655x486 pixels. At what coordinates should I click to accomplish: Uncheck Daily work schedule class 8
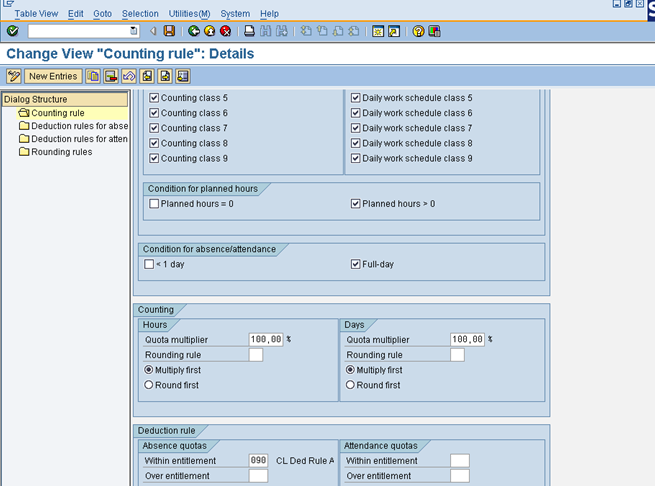355,143
